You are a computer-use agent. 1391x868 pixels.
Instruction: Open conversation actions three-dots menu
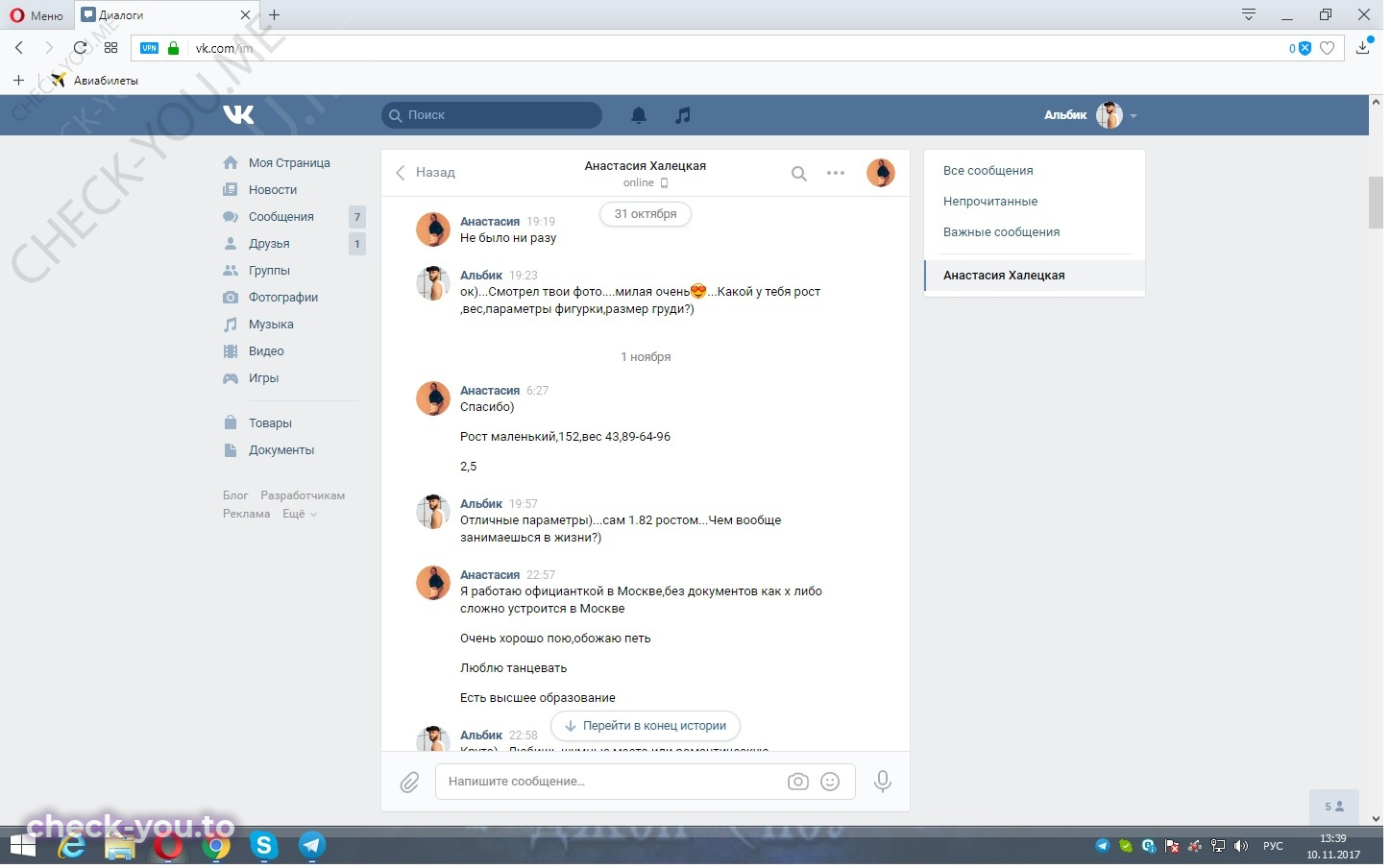(836, 174)
